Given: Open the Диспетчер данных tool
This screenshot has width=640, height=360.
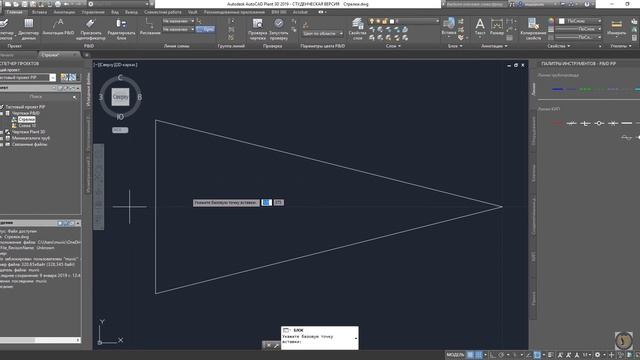Looking at the screenshot, I should [29, 29].
